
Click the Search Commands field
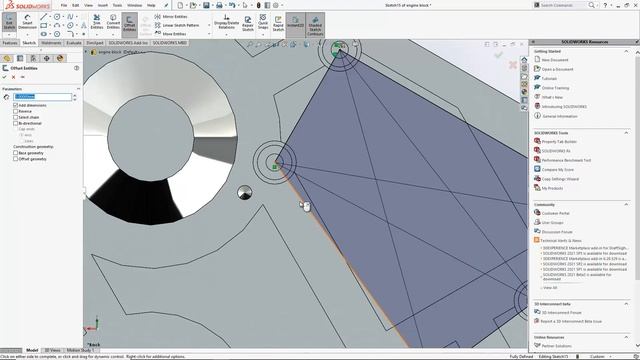pyautogui.click(x=564, y=5)
